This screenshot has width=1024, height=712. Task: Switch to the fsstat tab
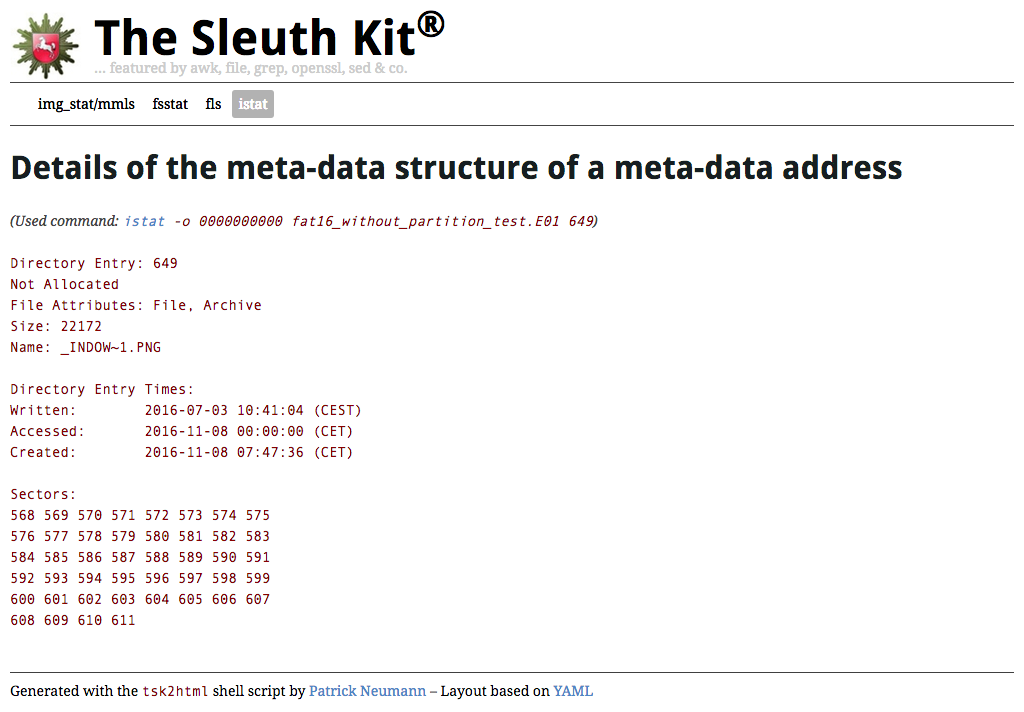click(170, 104)
